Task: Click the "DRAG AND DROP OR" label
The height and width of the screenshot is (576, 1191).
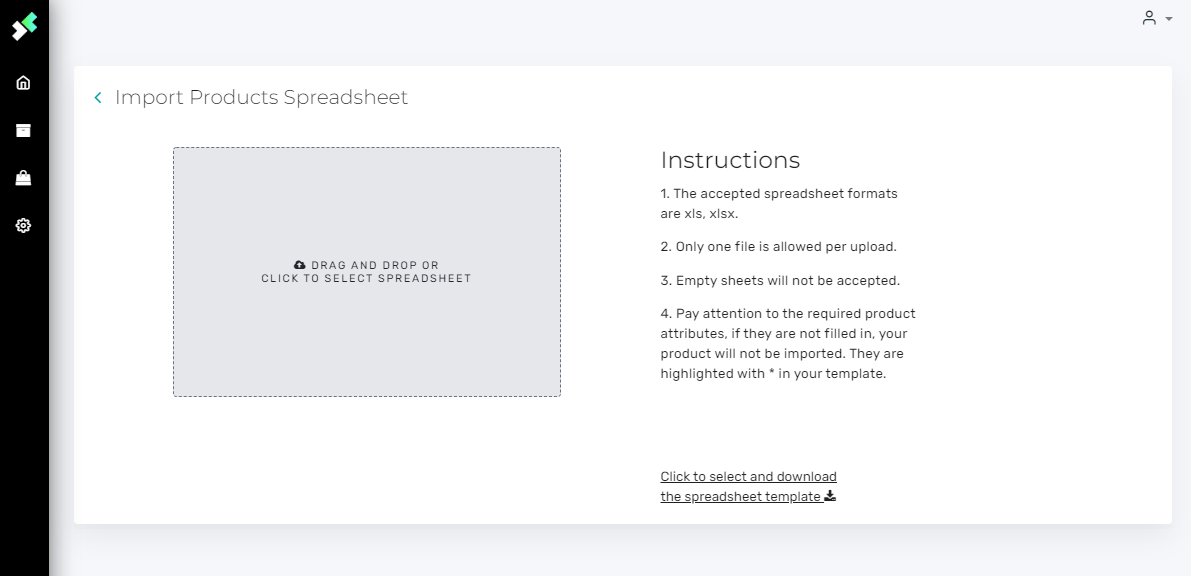Action: tap(375, 265)
